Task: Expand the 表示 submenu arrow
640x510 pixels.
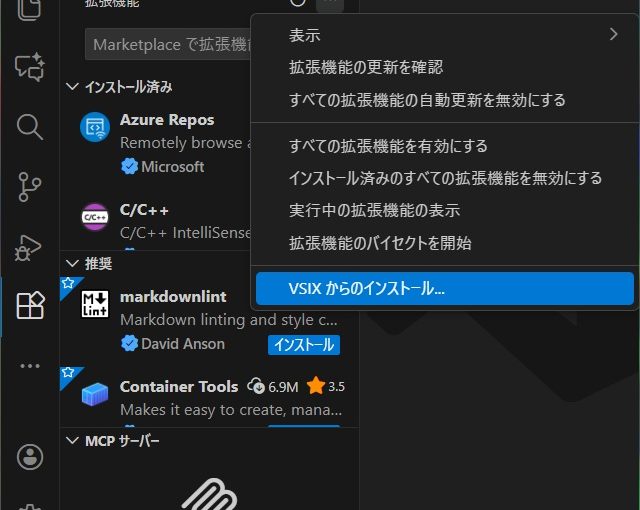Action: [x=613, y=34]
